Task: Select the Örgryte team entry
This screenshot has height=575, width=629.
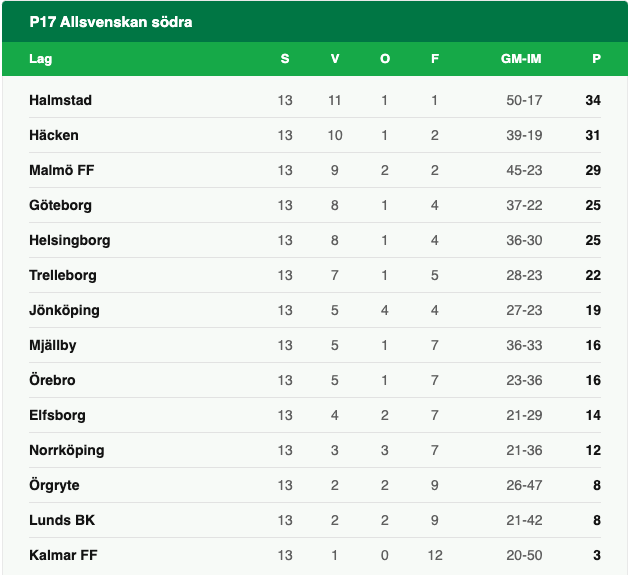Action: click(55, 485)
